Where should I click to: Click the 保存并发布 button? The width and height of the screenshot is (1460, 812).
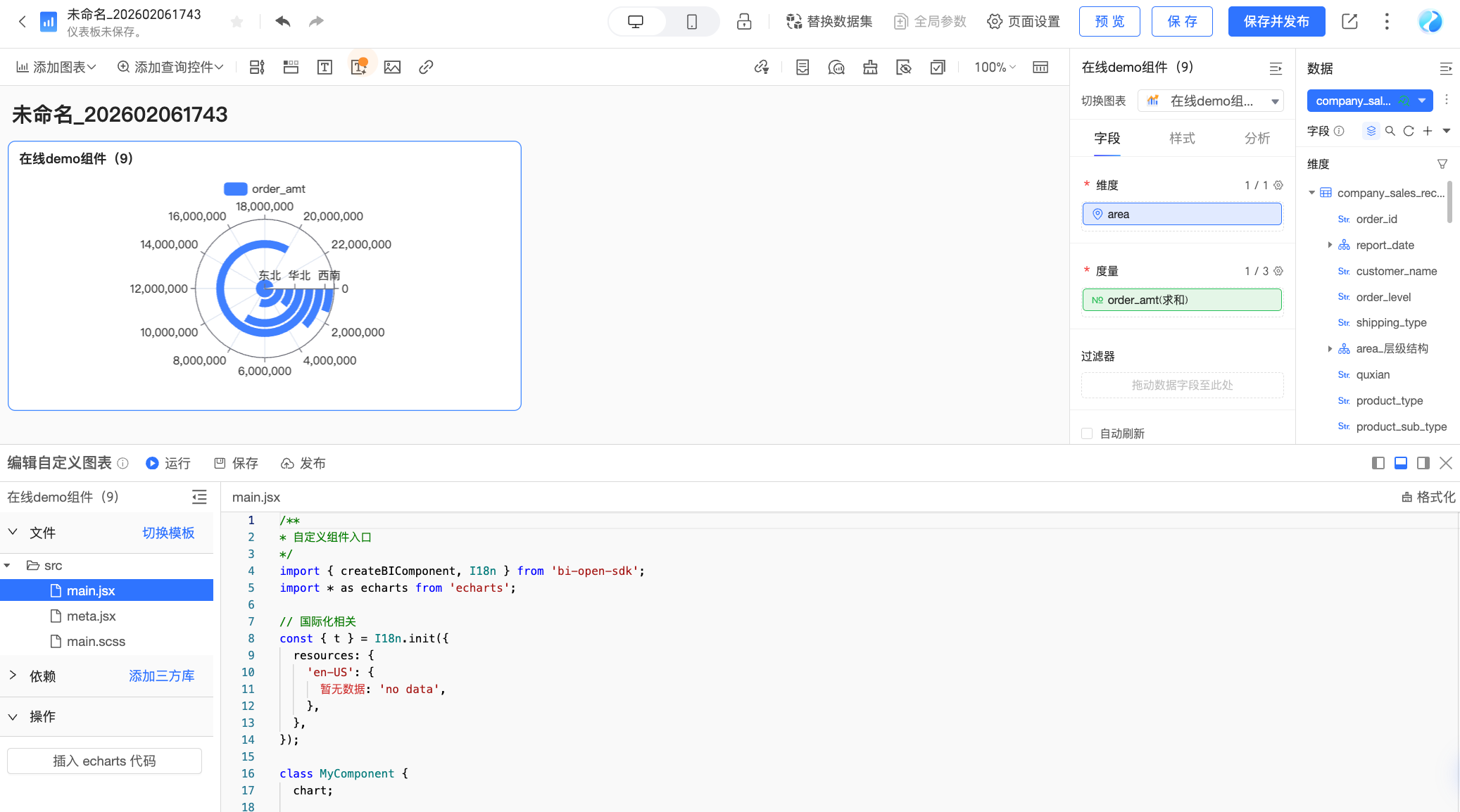point(1276,22)
